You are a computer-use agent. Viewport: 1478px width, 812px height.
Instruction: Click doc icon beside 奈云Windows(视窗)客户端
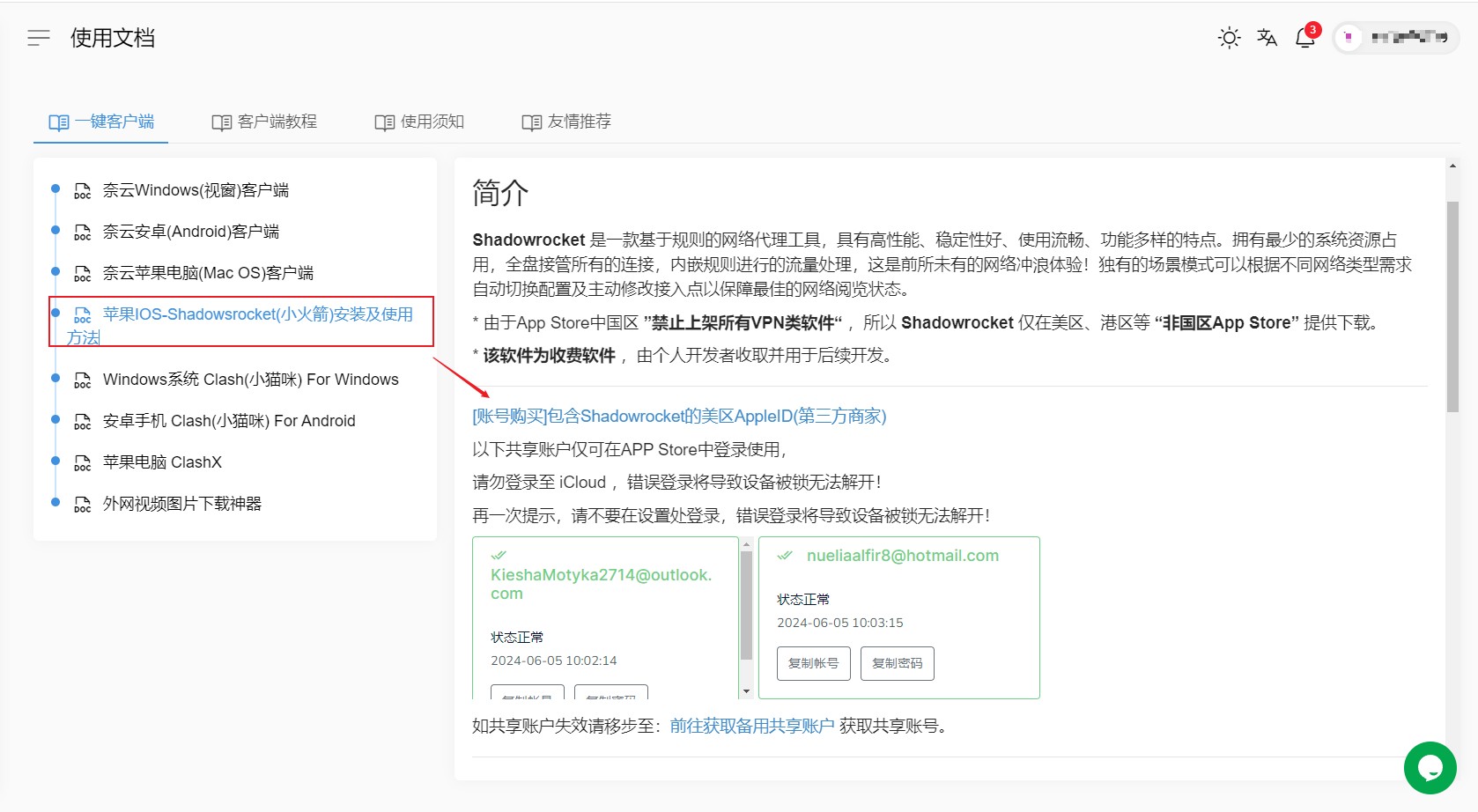(x=82, y=191)
